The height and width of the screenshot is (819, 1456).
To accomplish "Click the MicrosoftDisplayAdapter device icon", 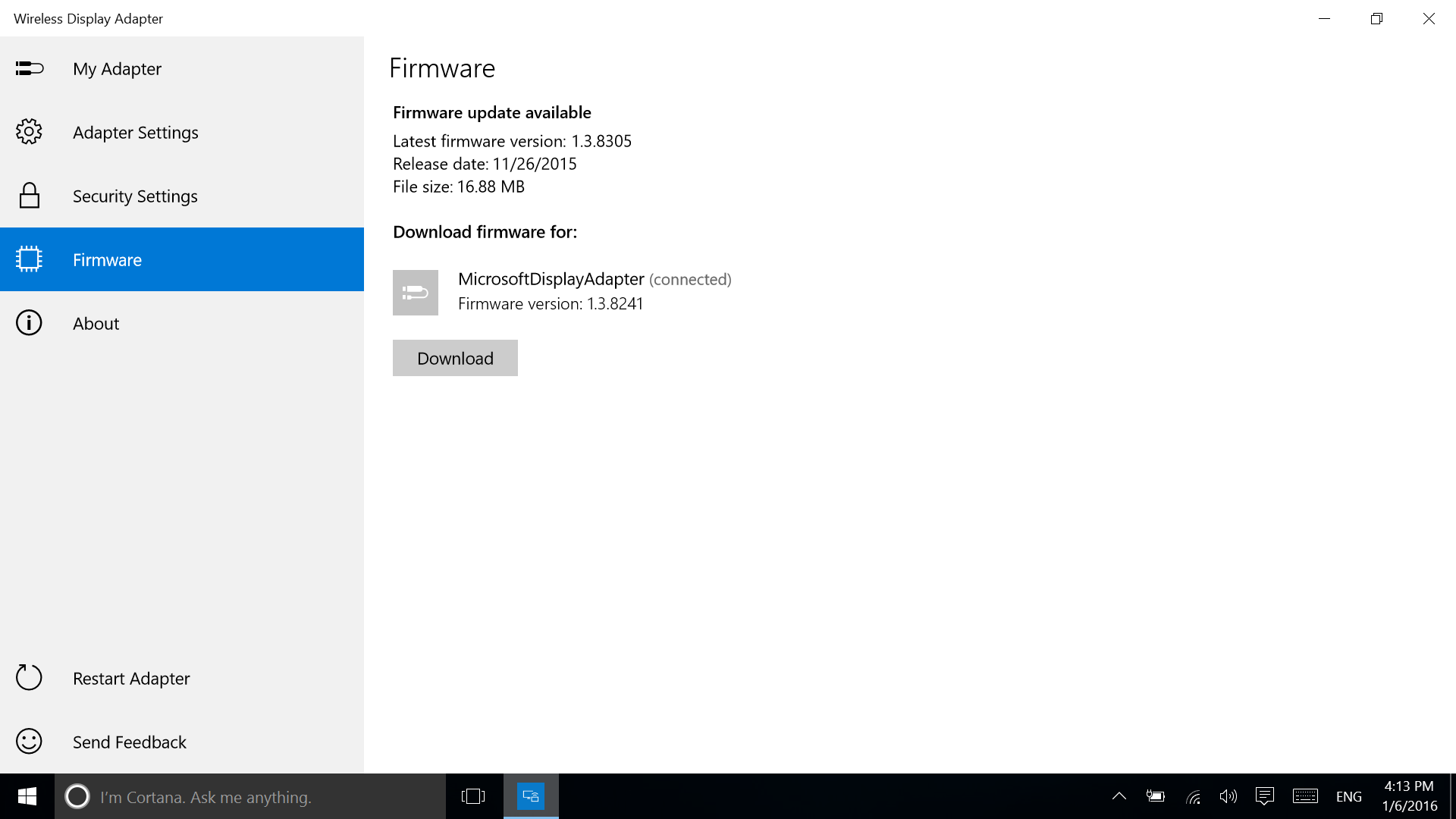I will click(x=416, y=292).
